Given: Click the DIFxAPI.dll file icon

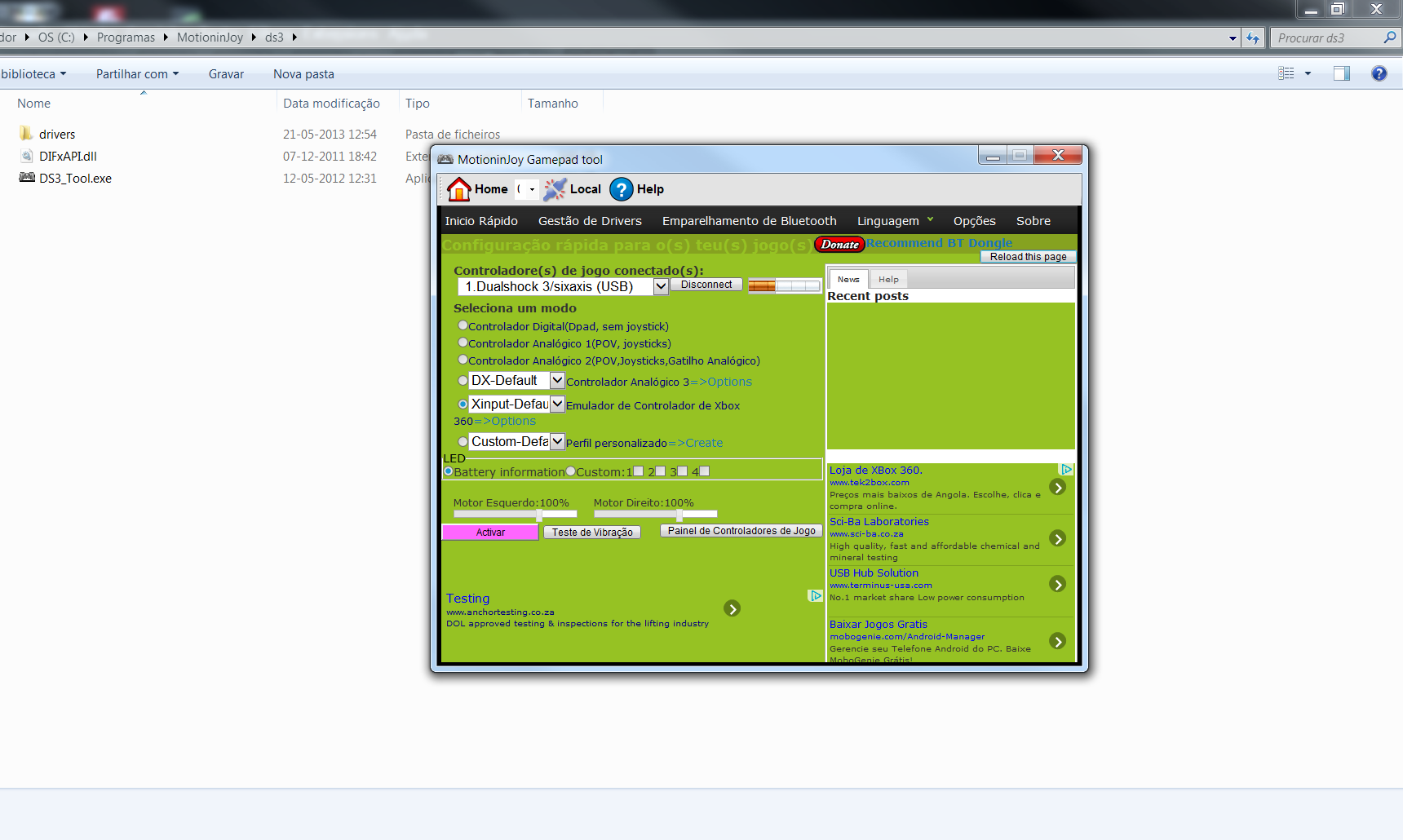Looking at the screenshot, I should pyautogui.click(x=27, y=156).
